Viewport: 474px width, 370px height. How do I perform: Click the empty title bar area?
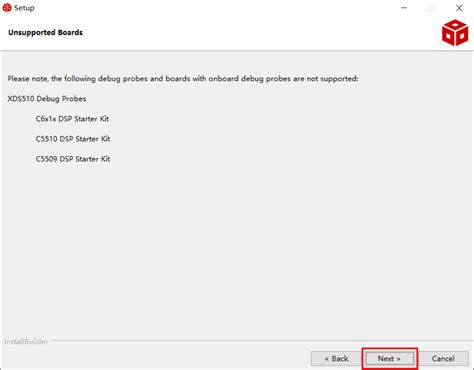point(217,8)
